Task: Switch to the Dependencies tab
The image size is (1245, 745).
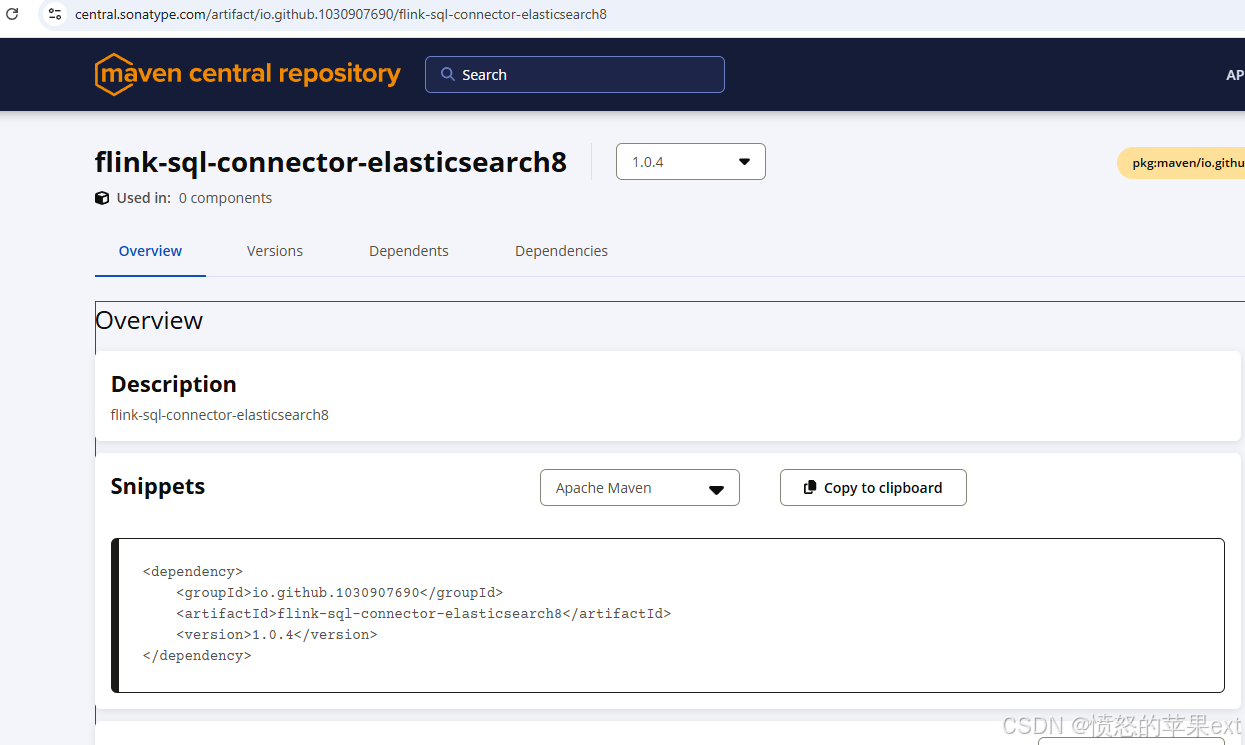Action: pos(561,251)
